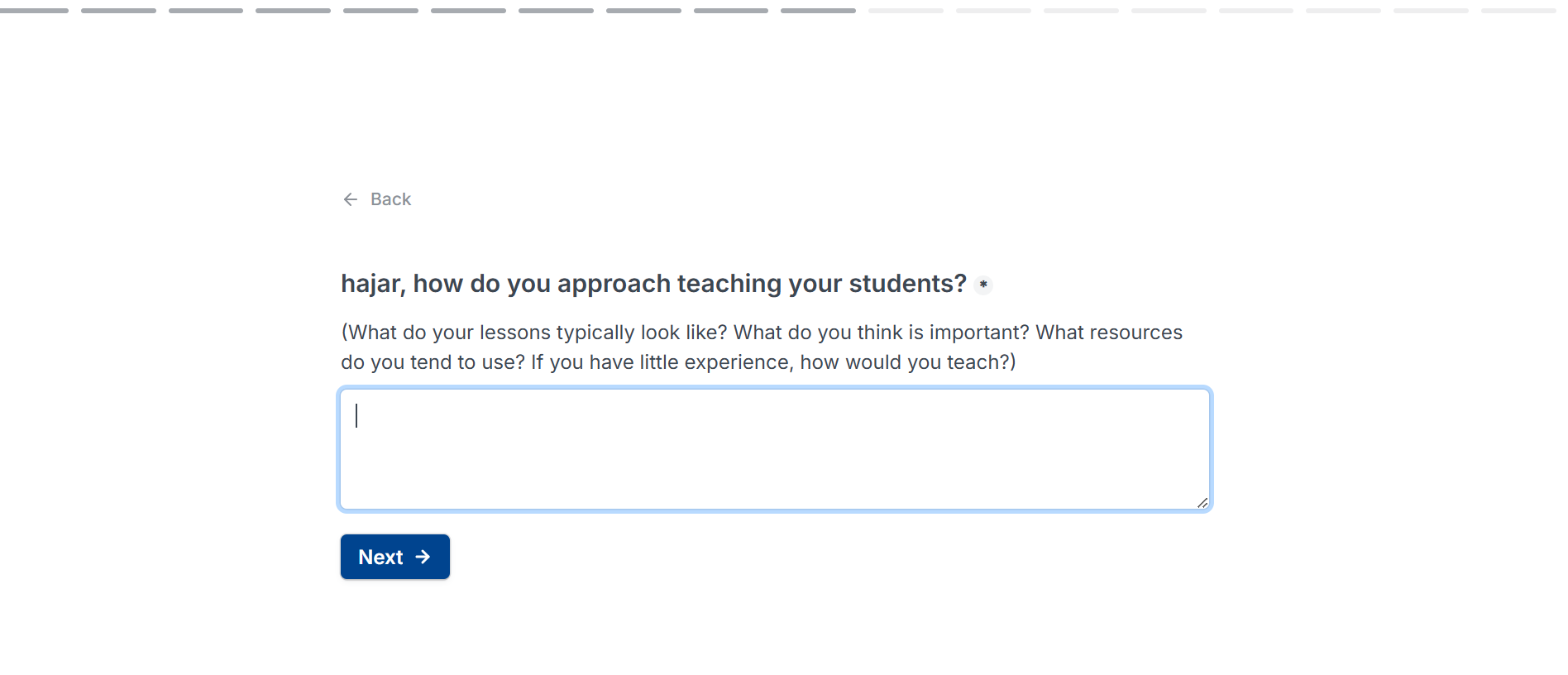Click the last filled dark progress segment
Viewport: 1568px width, 675px height.
tap(818, 11)
